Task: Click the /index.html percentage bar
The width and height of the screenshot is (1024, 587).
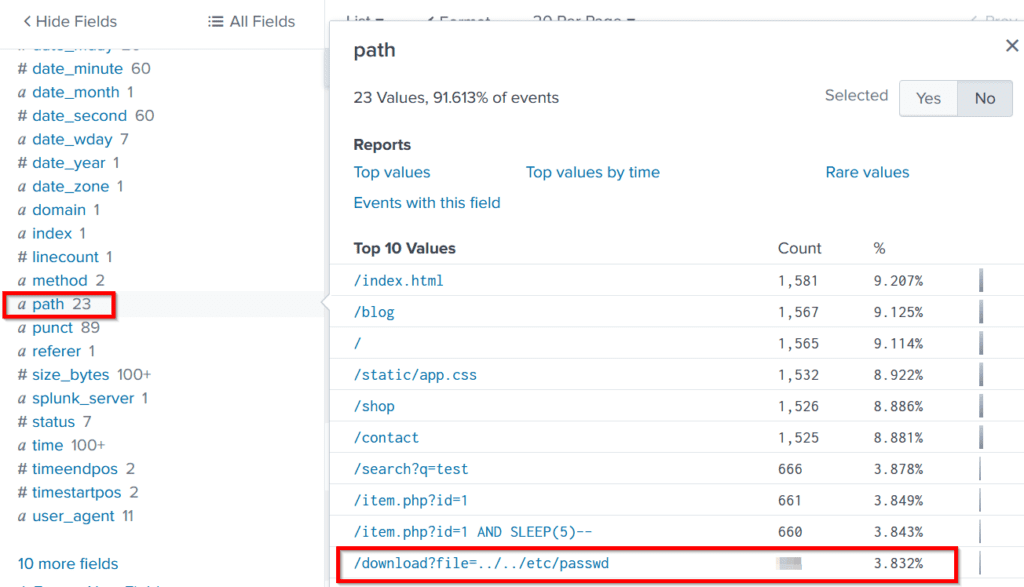Action: tap(981, 281)
